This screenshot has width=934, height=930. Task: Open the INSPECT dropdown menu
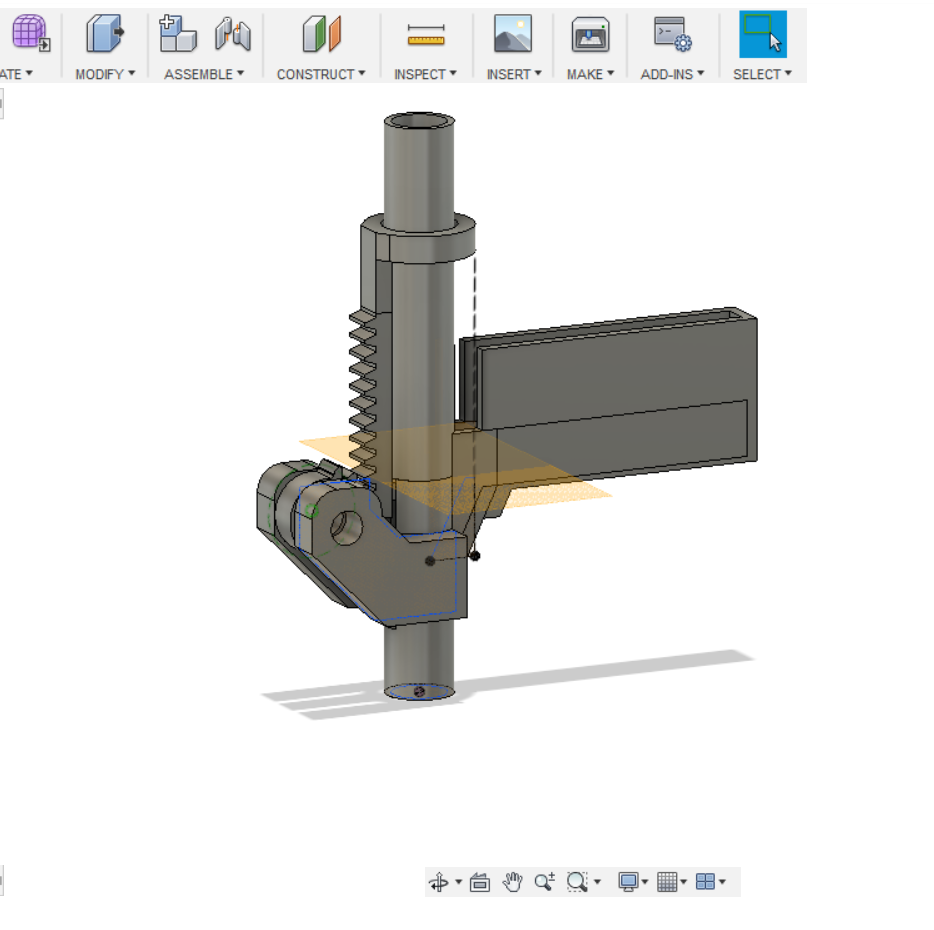coord(425,74)
